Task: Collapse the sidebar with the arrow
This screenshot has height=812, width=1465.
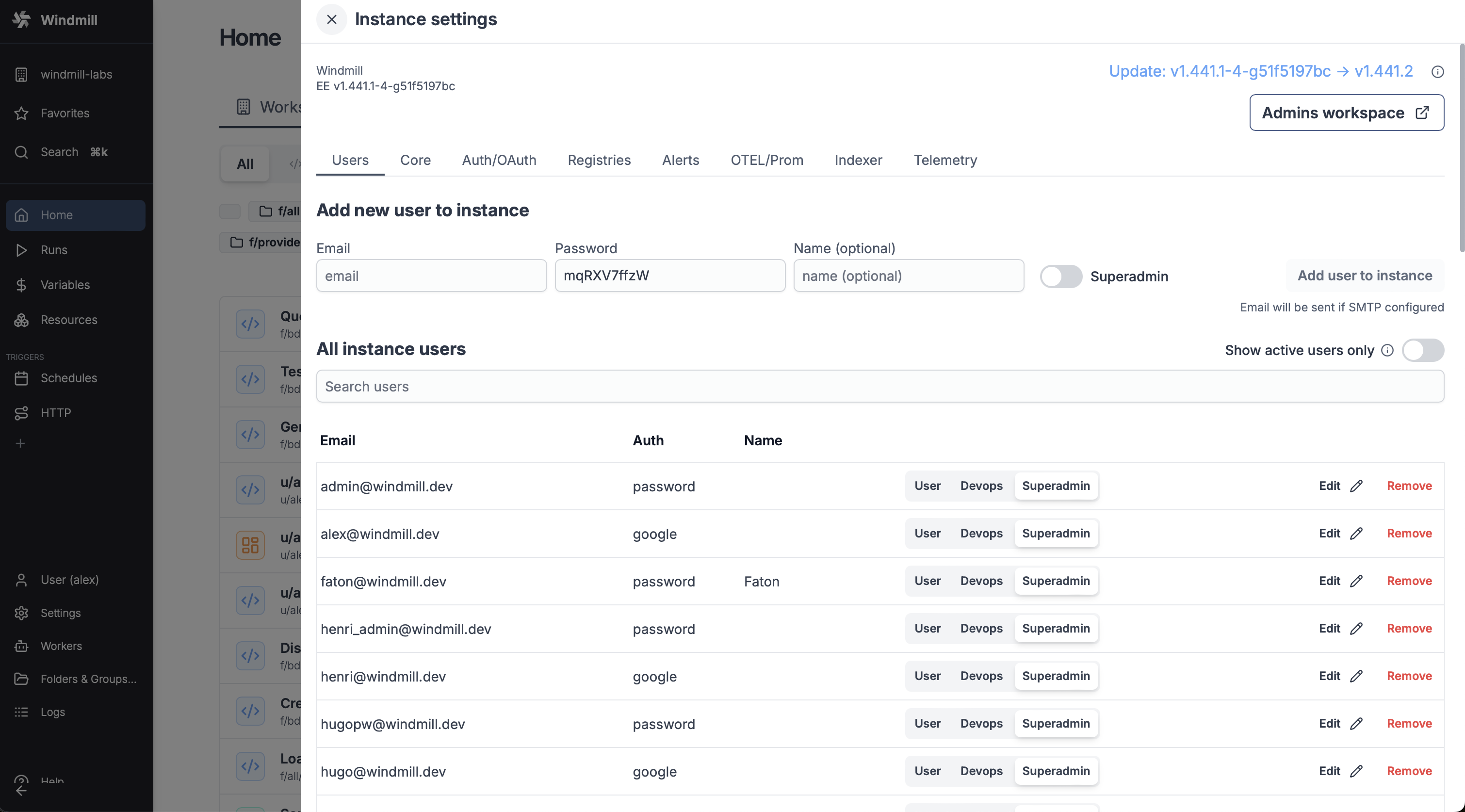Action: point(21,791)
